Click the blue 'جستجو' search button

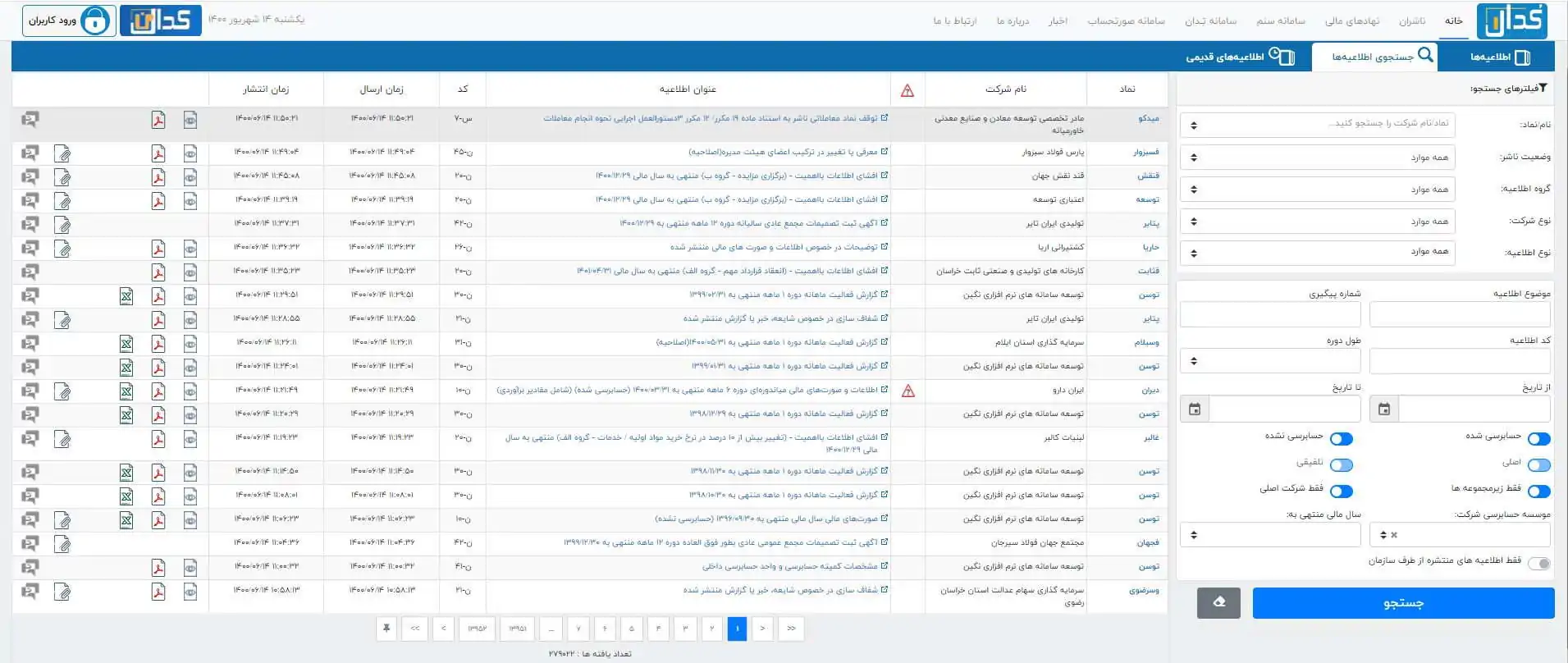(x=1403, y=603)
